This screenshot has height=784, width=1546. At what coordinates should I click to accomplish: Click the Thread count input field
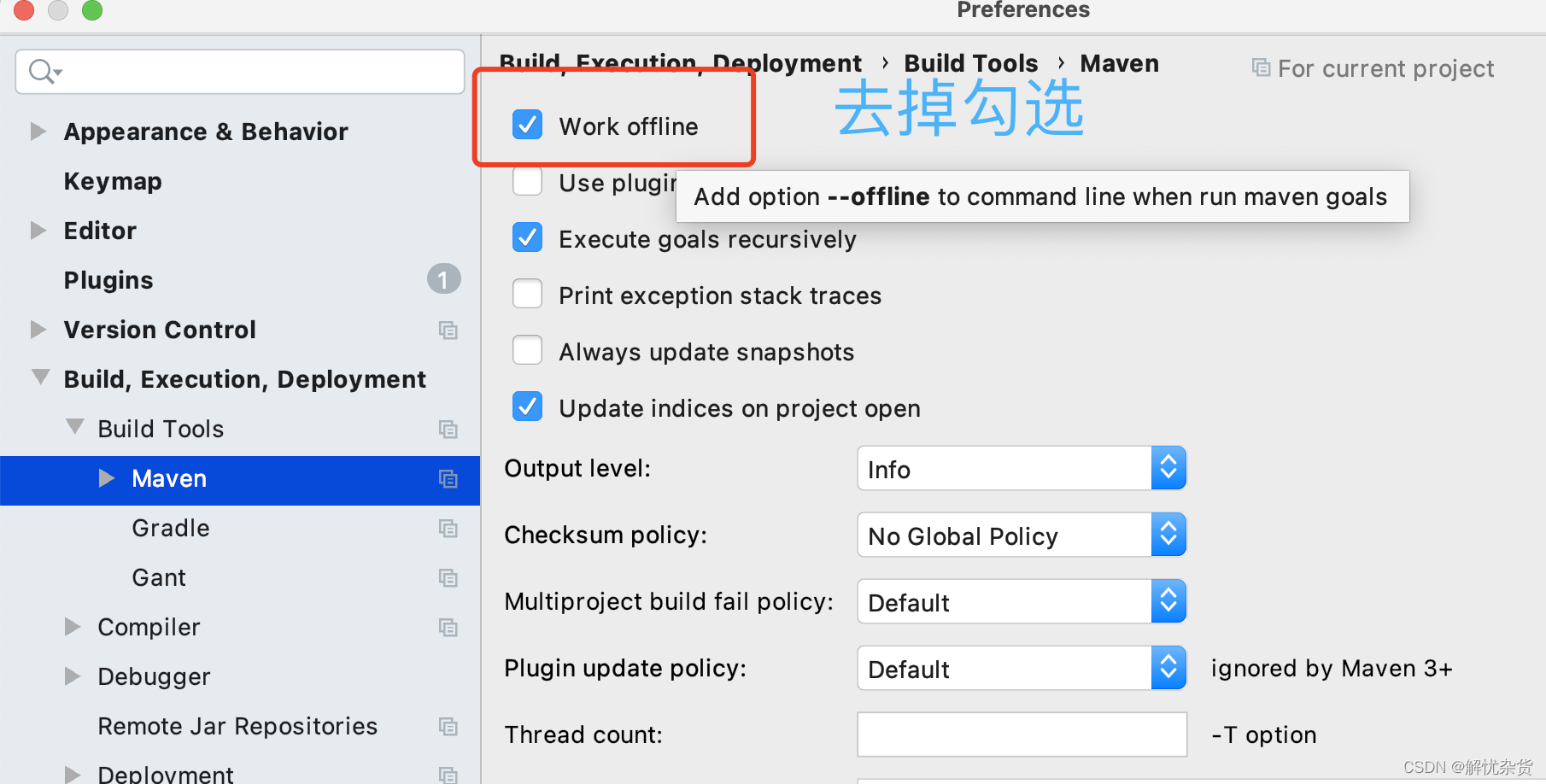(x=1021, y=734)
